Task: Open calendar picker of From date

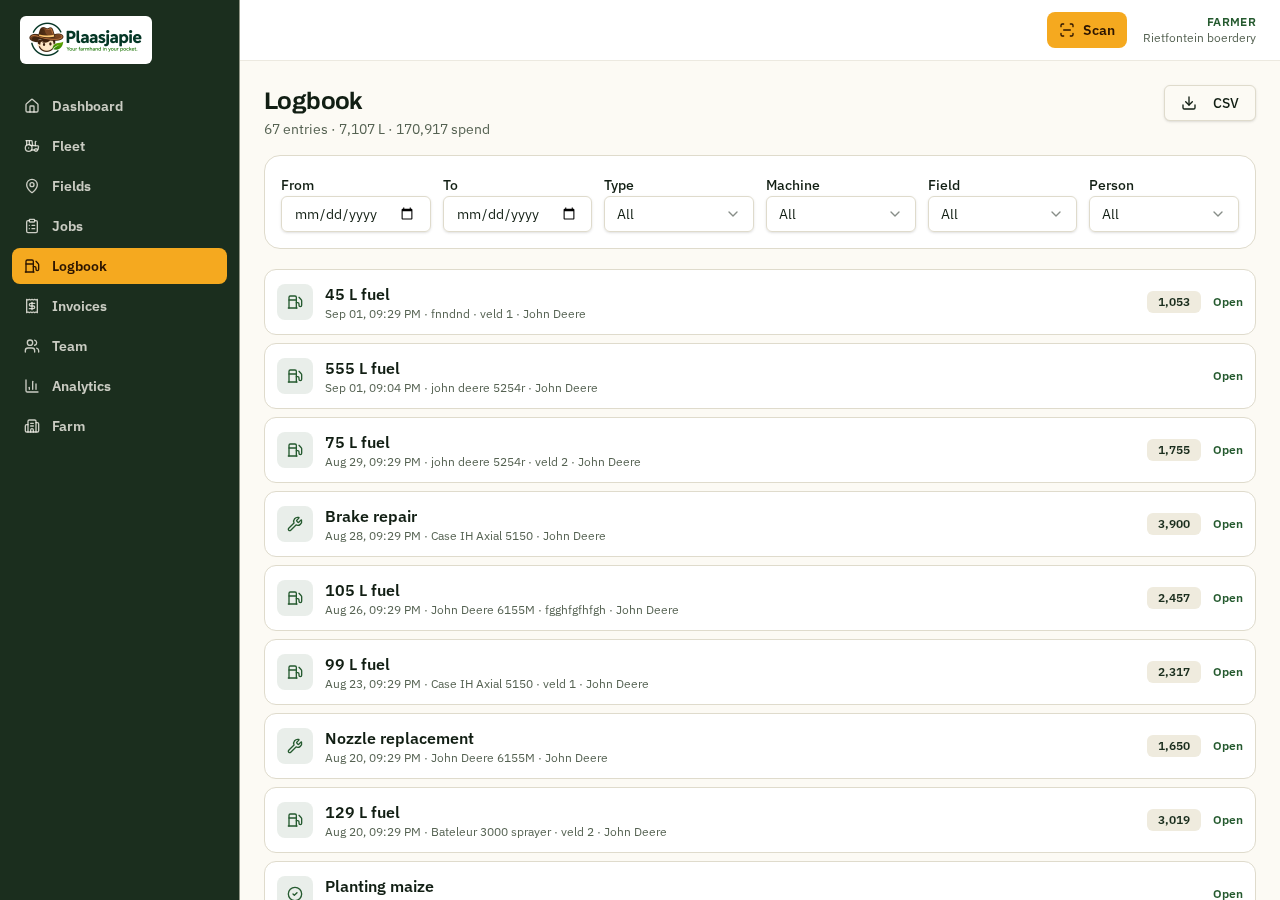Action: click(x=407, y=214)
